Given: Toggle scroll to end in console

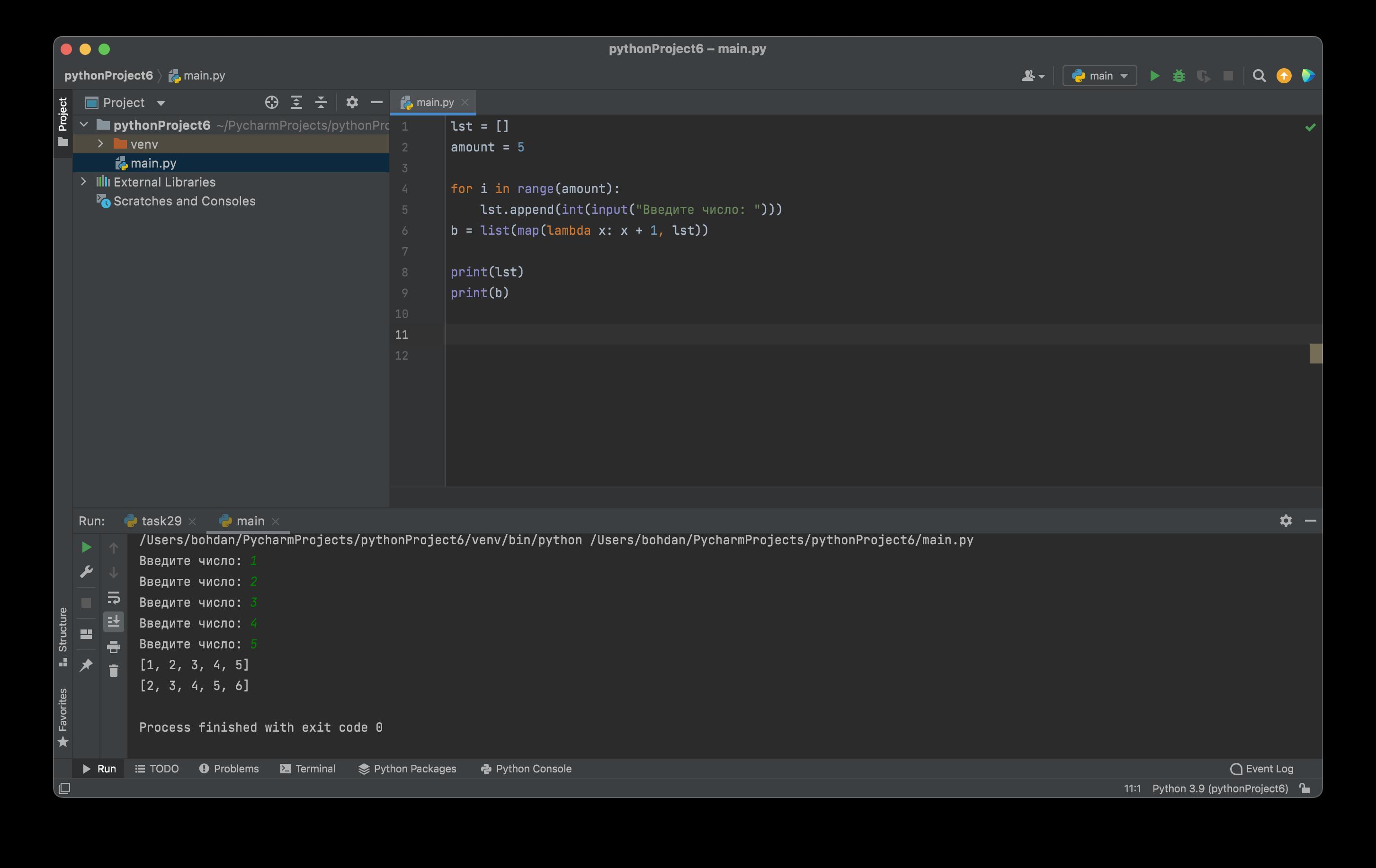Looking at the screenshot, I should (114, 621).
